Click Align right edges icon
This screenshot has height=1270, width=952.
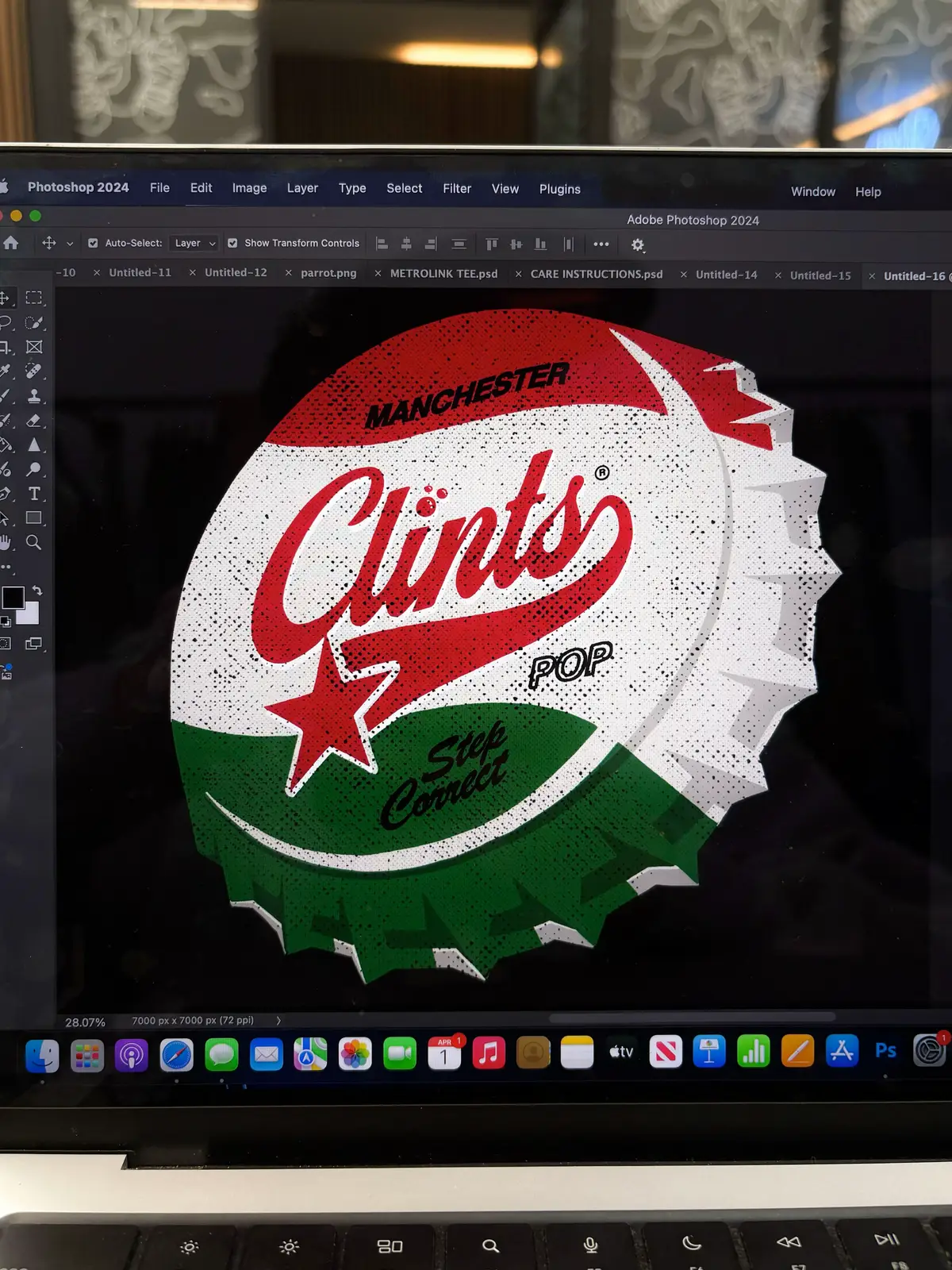pos(431,244)
